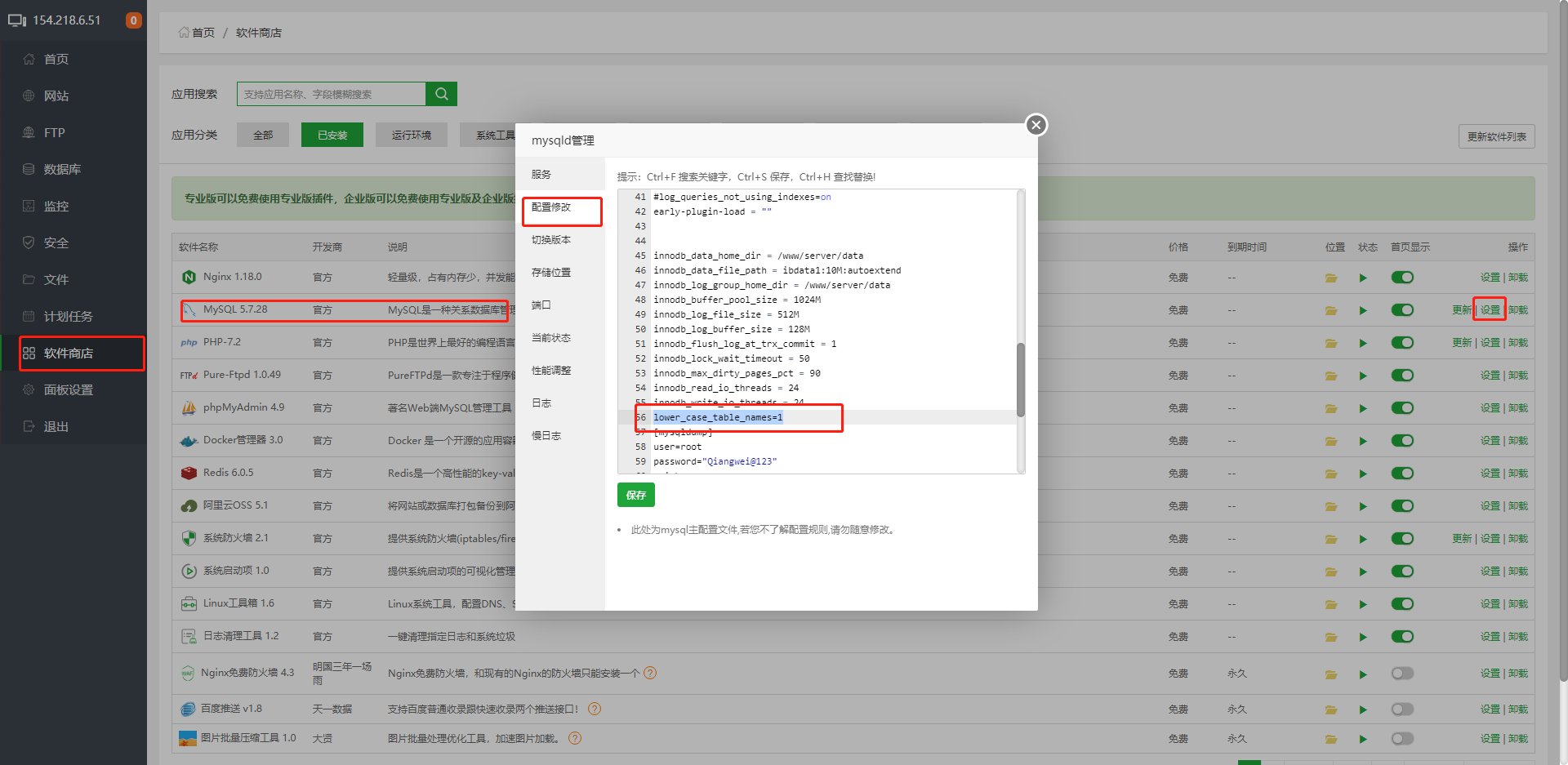Open folder icon for Nginx免费防火墙 4.3

click(1331, 674)
